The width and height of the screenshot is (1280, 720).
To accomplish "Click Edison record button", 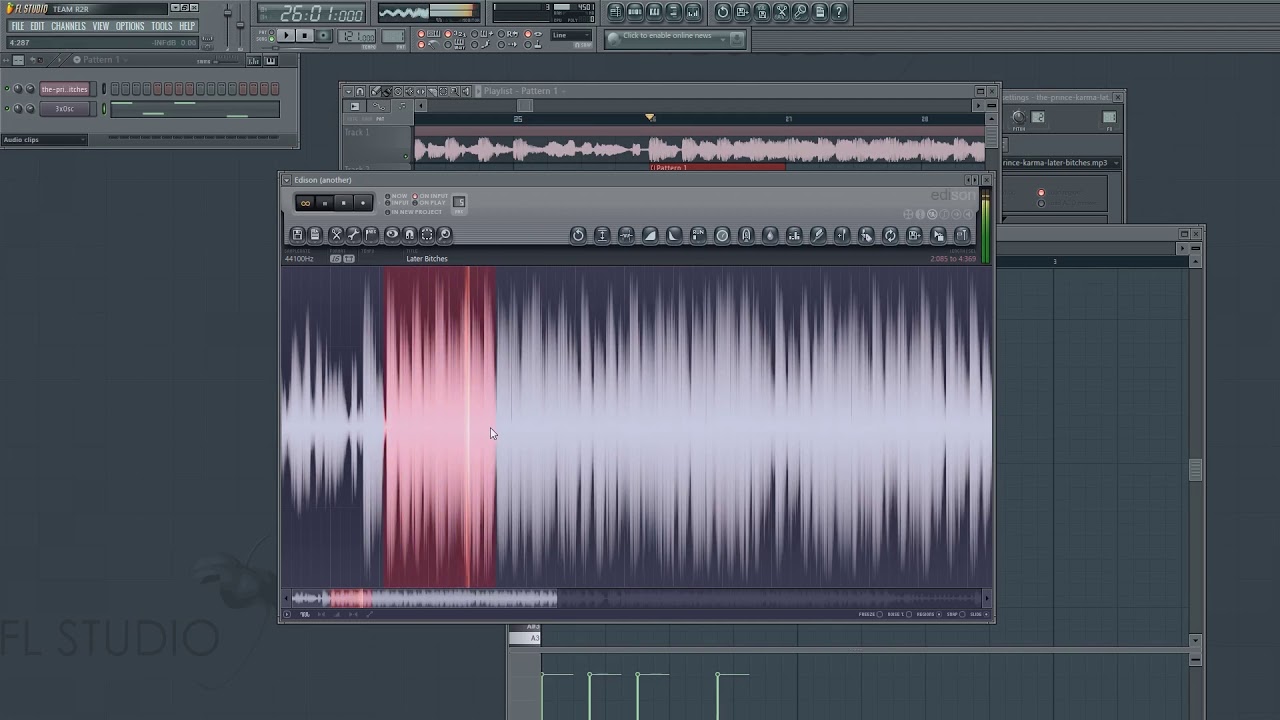I will pyautogui.click(x=363, y=203).
